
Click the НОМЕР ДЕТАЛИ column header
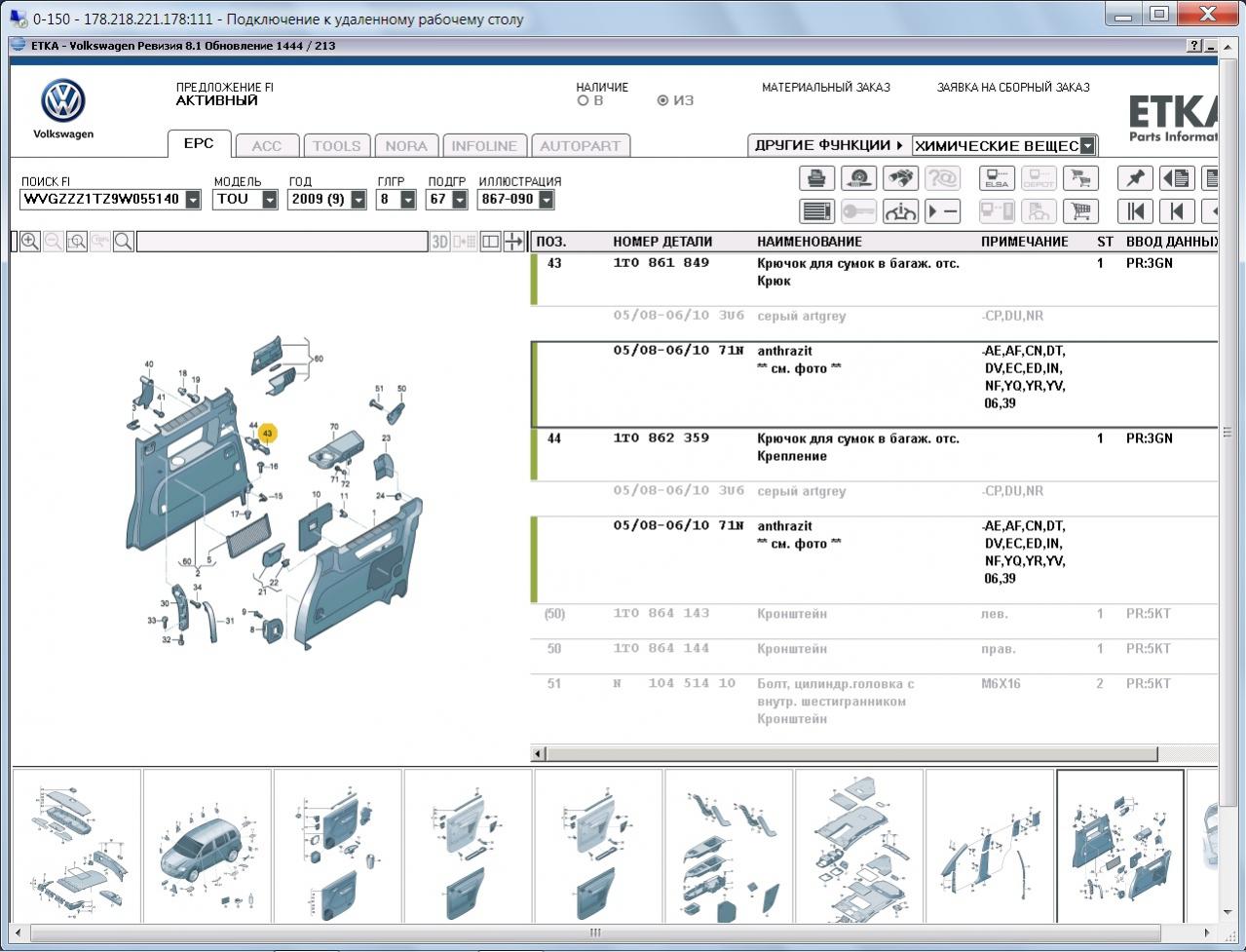(x=662, y=242)
